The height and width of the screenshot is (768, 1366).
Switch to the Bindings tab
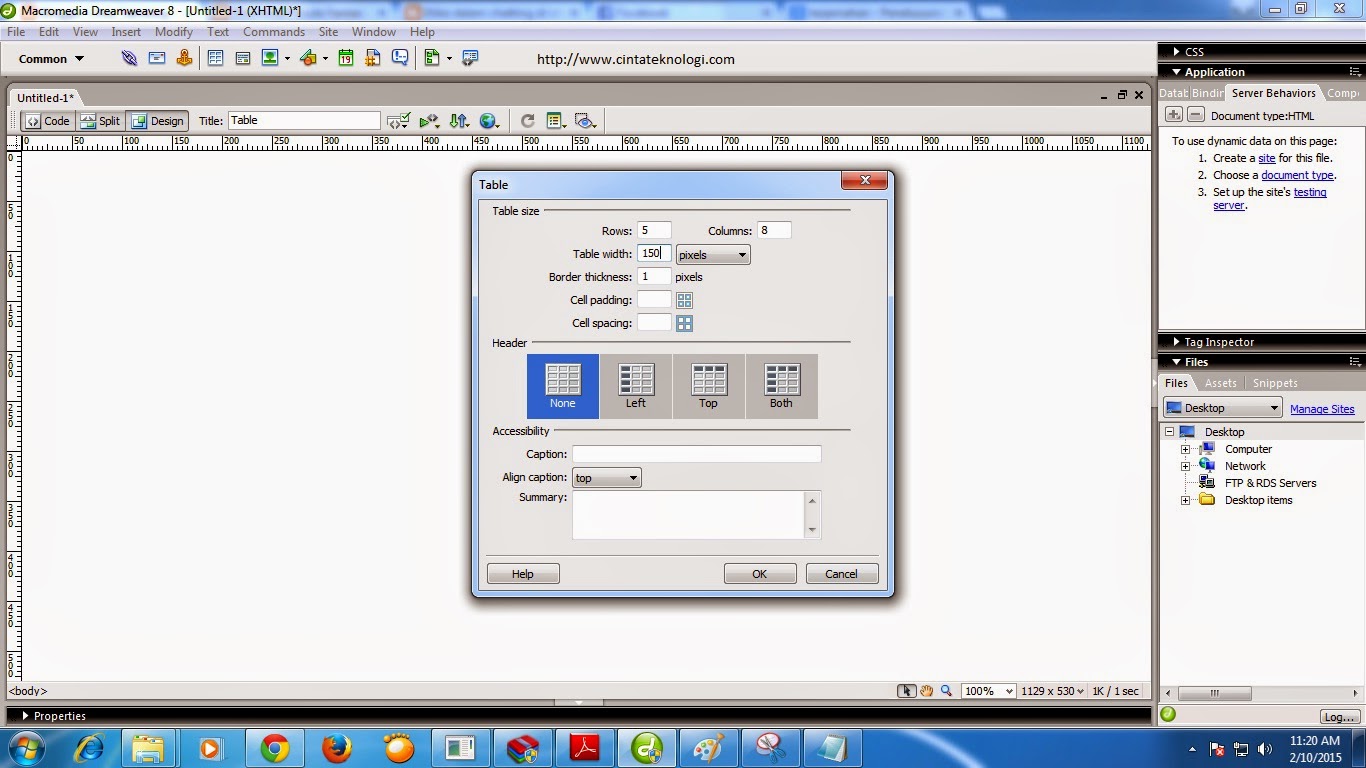tap(1208, 93)
